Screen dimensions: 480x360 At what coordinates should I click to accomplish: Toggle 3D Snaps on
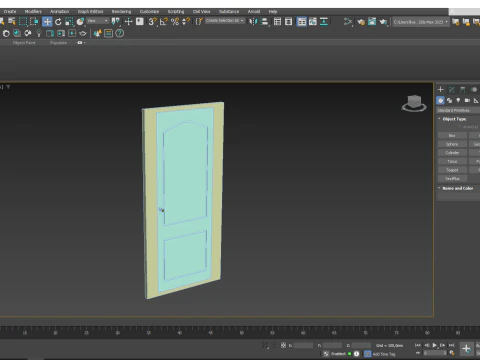pos(152,22)
